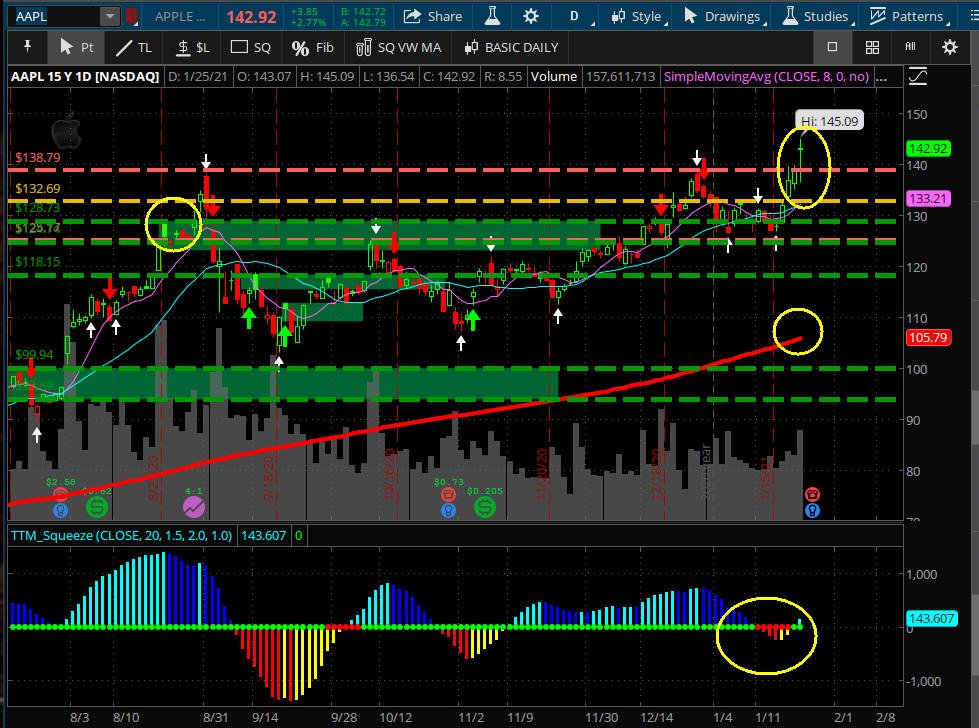Screen dimensions: 979x728
Task: Click the purple 4:1 split icon
Action: pos(194,506)
